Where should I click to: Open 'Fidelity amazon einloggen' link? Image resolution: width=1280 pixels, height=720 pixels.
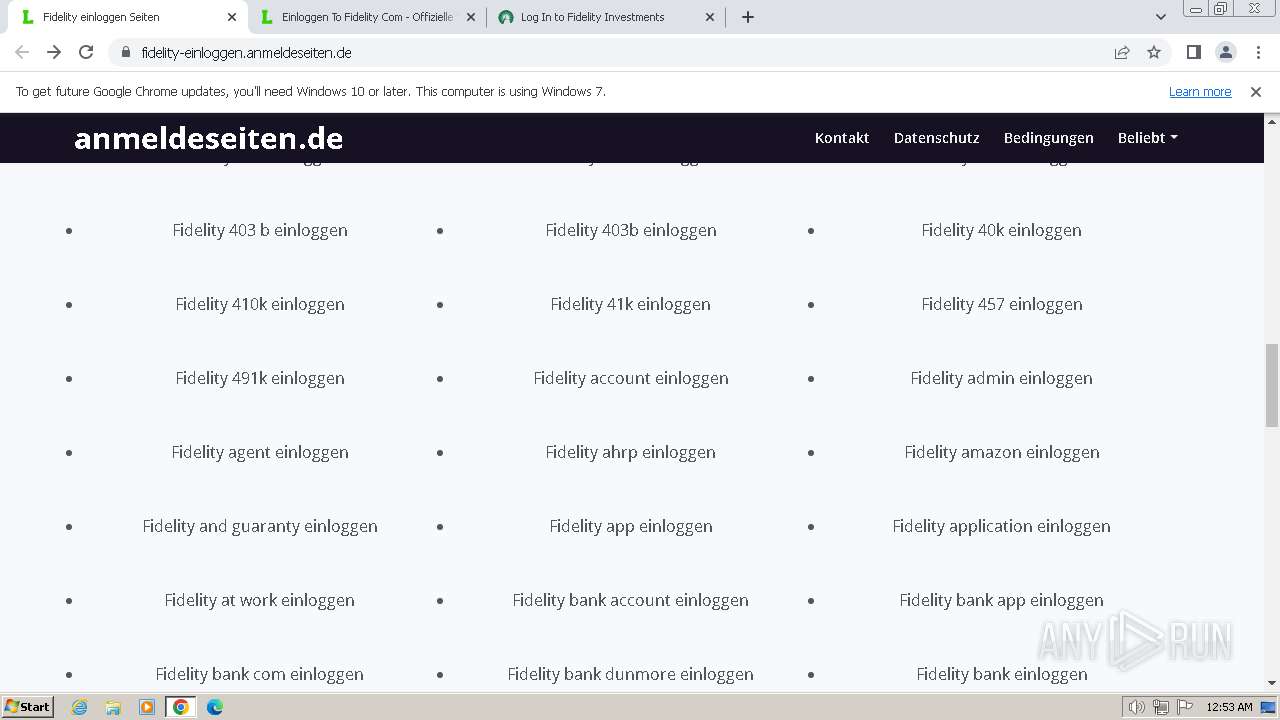point(1001,452)
